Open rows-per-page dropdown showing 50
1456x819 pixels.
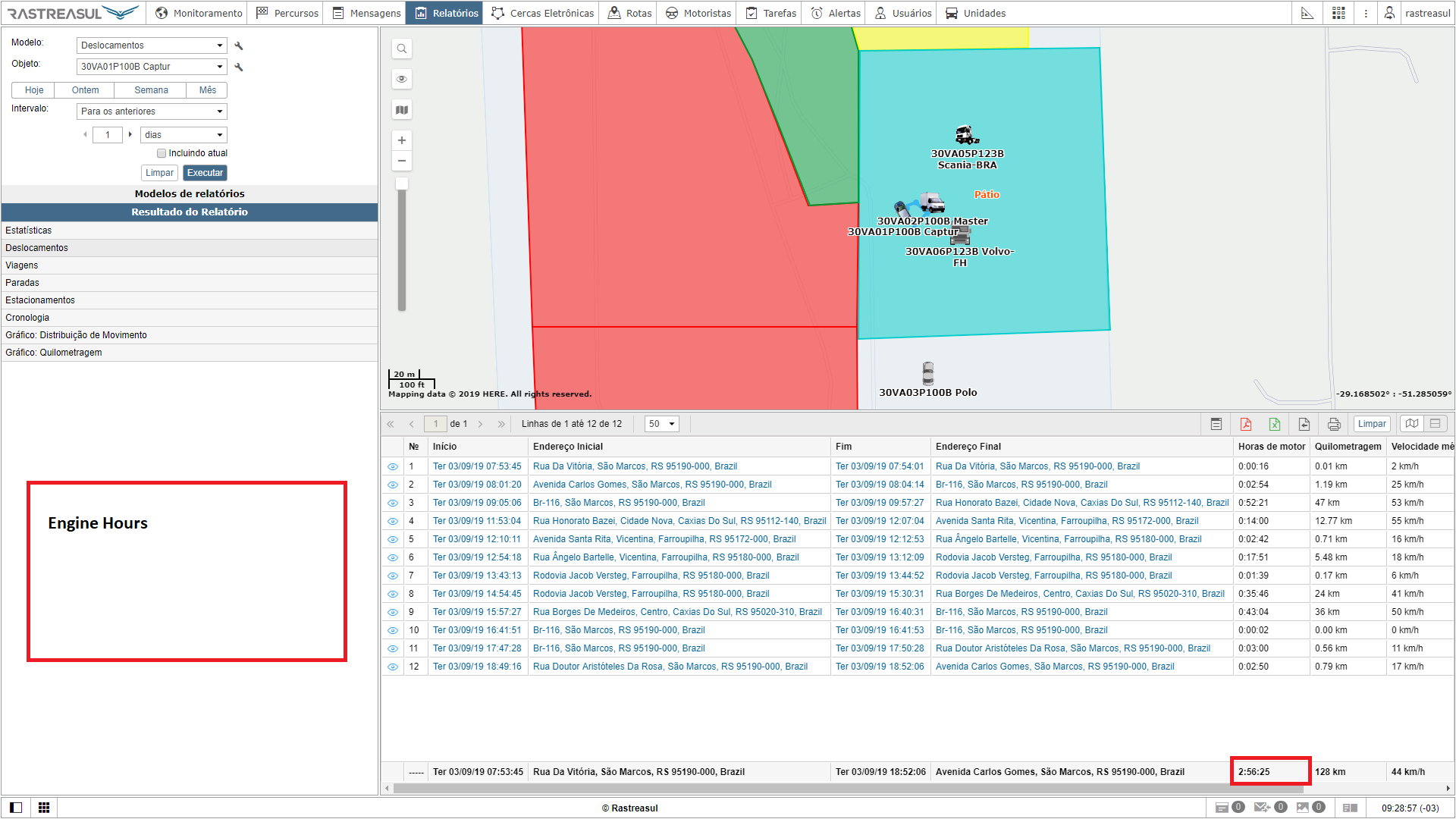point(661,424)
